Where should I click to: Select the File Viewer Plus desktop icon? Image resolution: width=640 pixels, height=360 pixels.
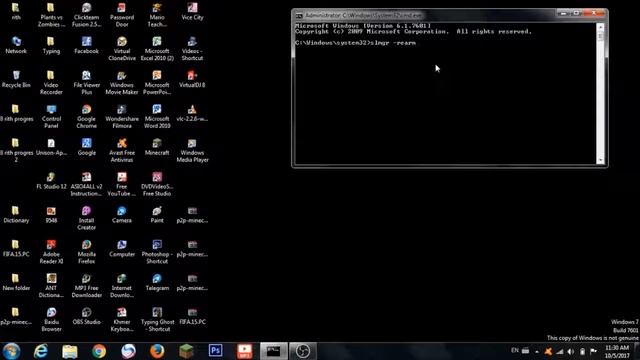[x=86, y=82]
